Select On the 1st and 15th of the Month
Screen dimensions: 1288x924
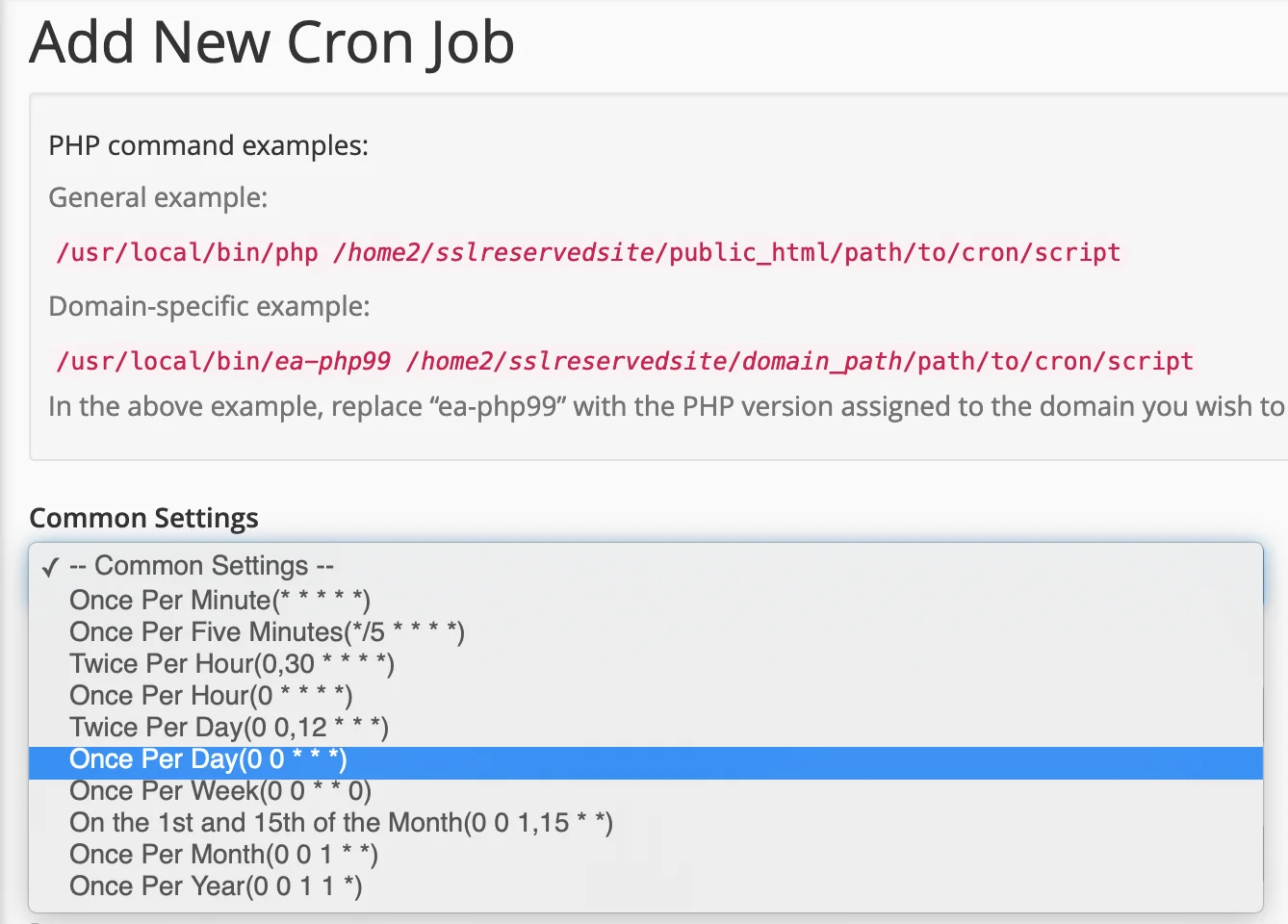click(x=341, y=823)
